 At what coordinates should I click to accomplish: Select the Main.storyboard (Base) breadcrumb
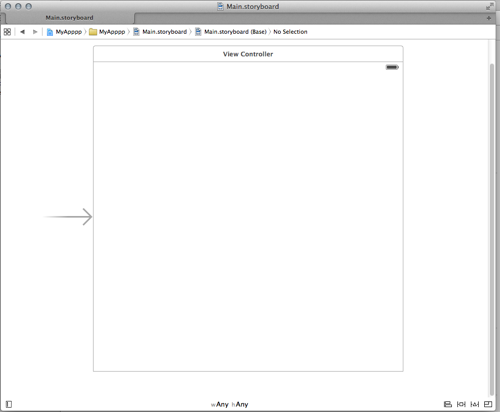tap(231, 32)
